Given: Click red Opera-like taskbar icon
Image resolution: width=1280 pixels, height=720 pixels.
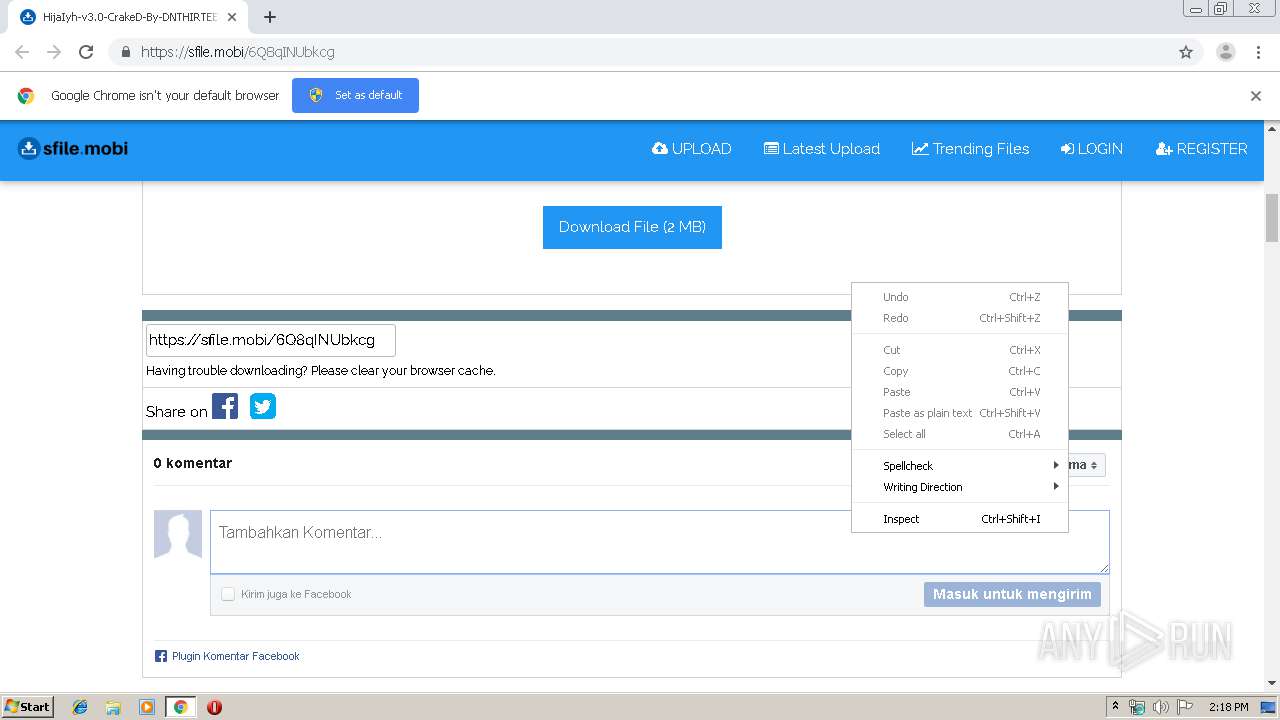Looking at the screenshot, I should coord(214,707).
